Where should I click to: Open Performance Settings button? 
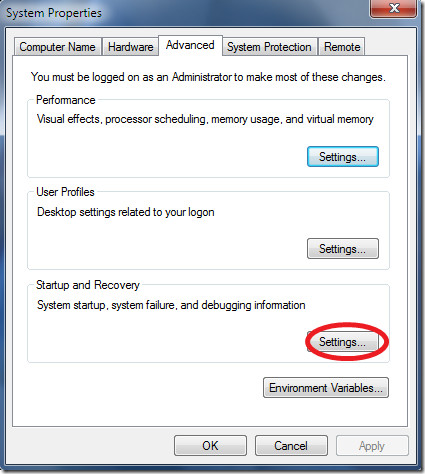[x=343, y=156]
